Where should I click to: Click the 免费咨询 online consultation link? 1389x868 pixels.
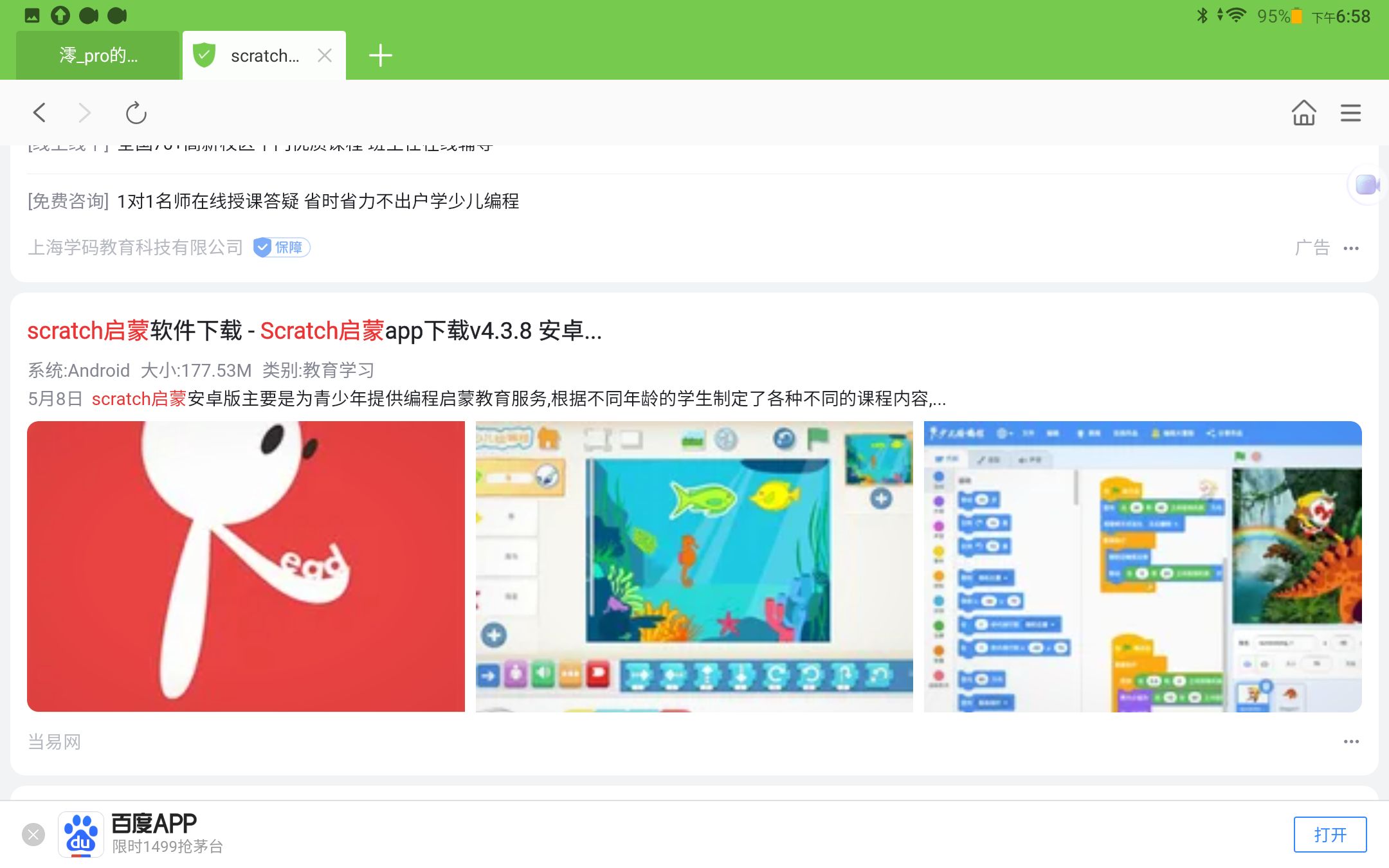click(x=66, y=201)
